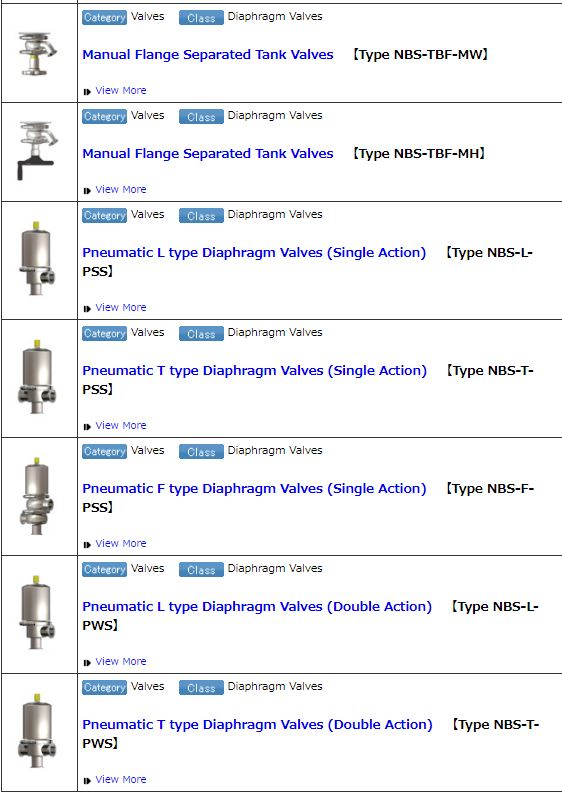This screenshot has height=792, width=562.
Task: Click View More under NBS-TBF-MW valve
Action: 121,90
